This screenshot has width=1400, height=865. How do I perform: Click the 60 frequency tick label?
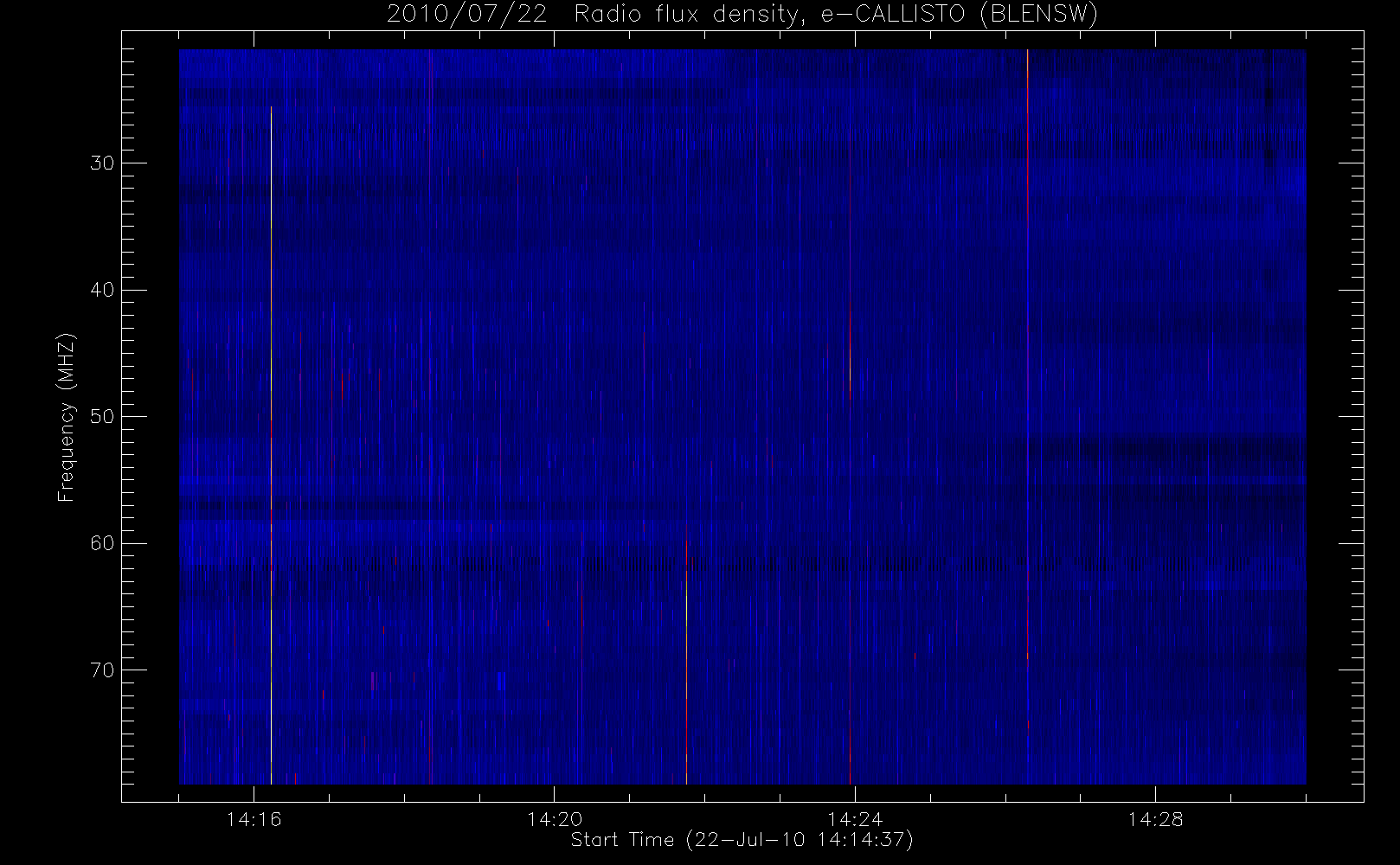click(100, 543)
